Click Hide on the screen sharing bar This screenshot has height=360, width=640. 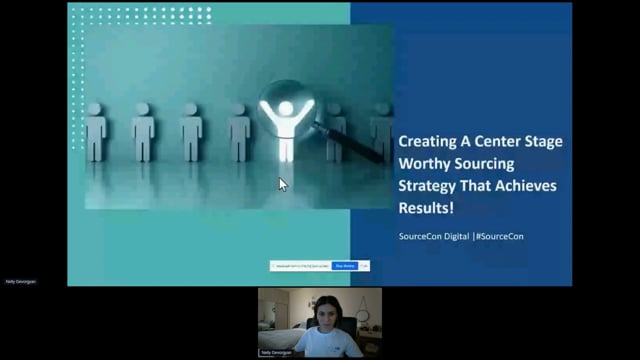point(364,266)
